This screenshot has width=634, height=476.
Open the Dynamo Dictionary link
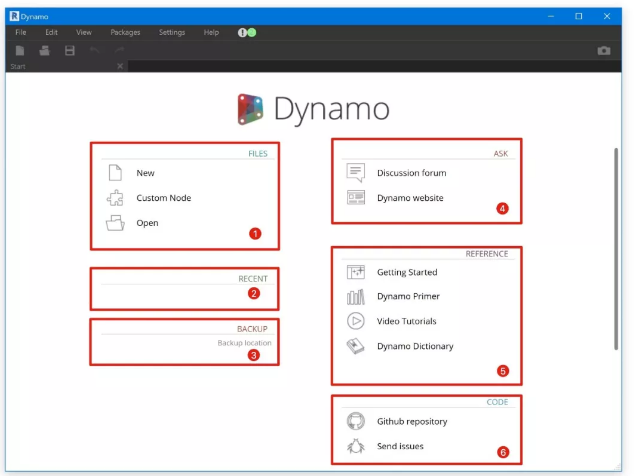415,346
